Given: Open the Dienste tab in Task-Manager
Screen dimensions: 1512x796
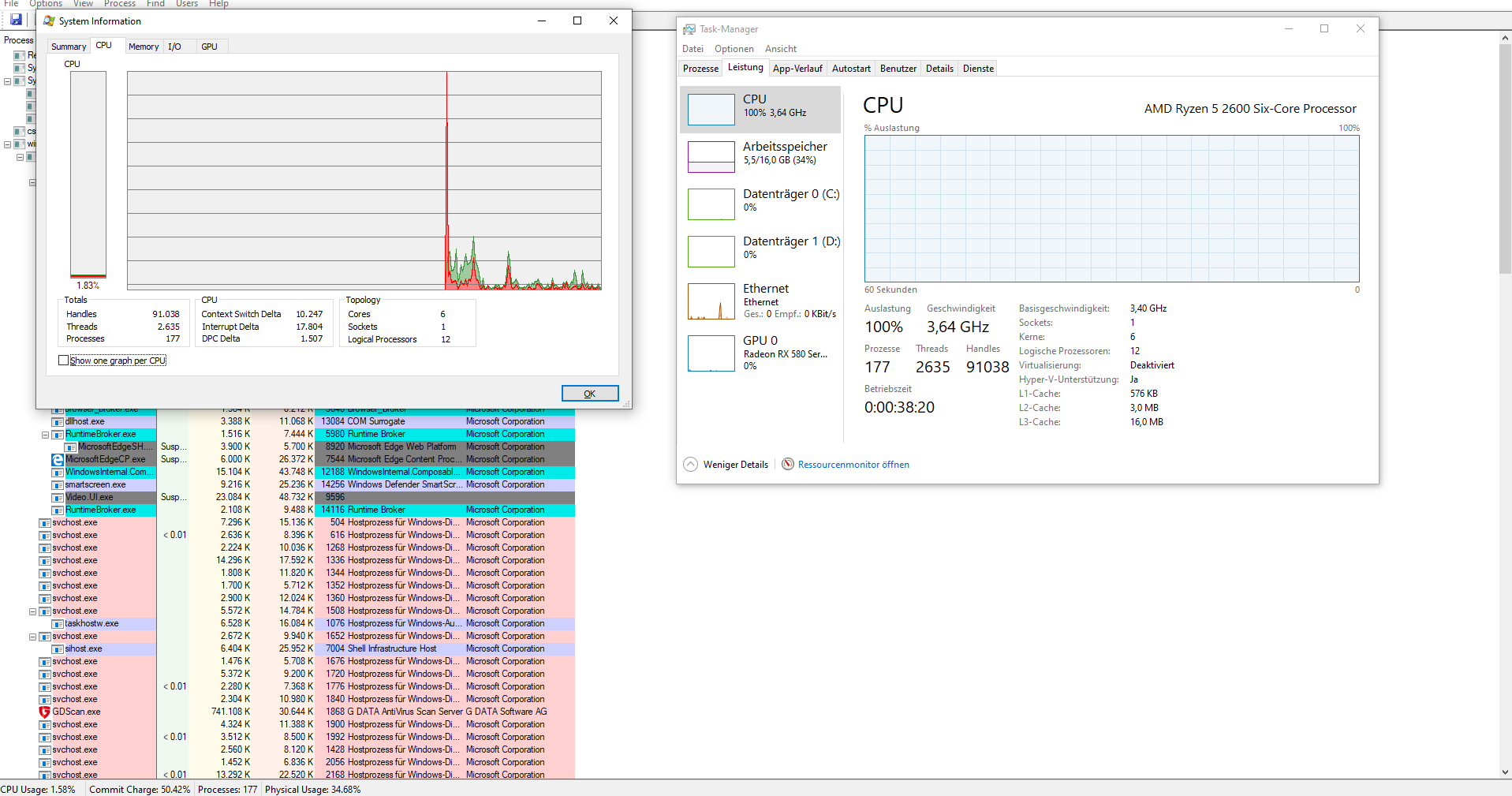Looking at the screenshot, I should [x=978, y=69].
